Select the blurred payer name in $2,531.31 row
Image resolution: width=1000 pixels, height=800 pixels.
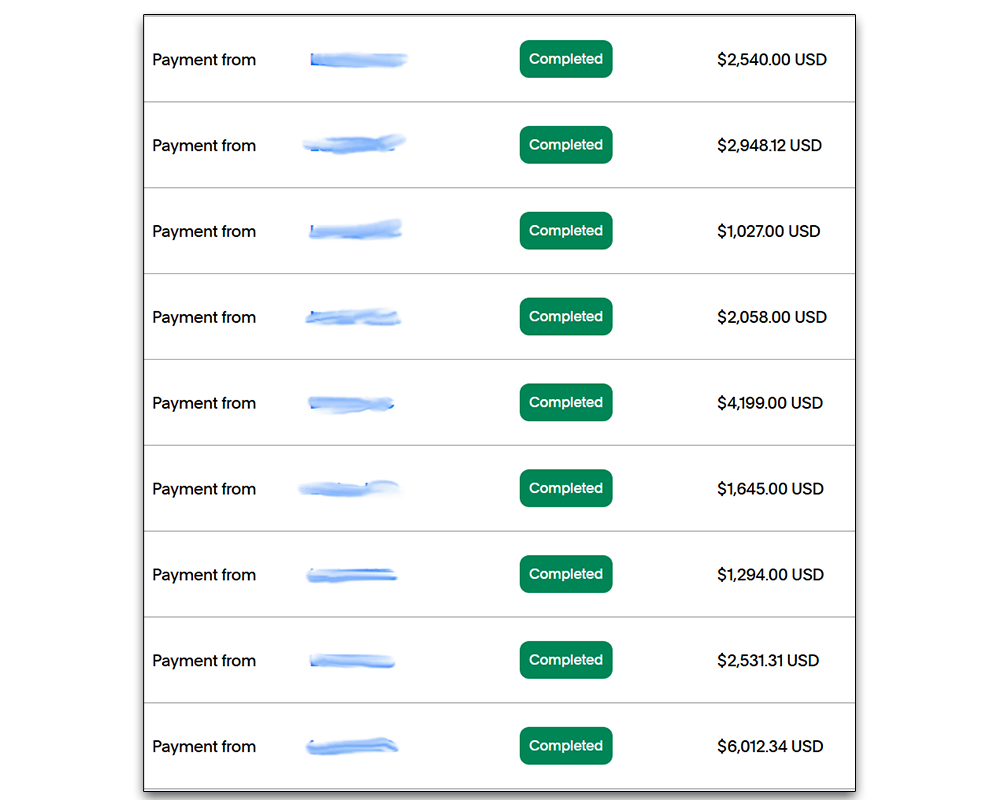coord(352,661)
